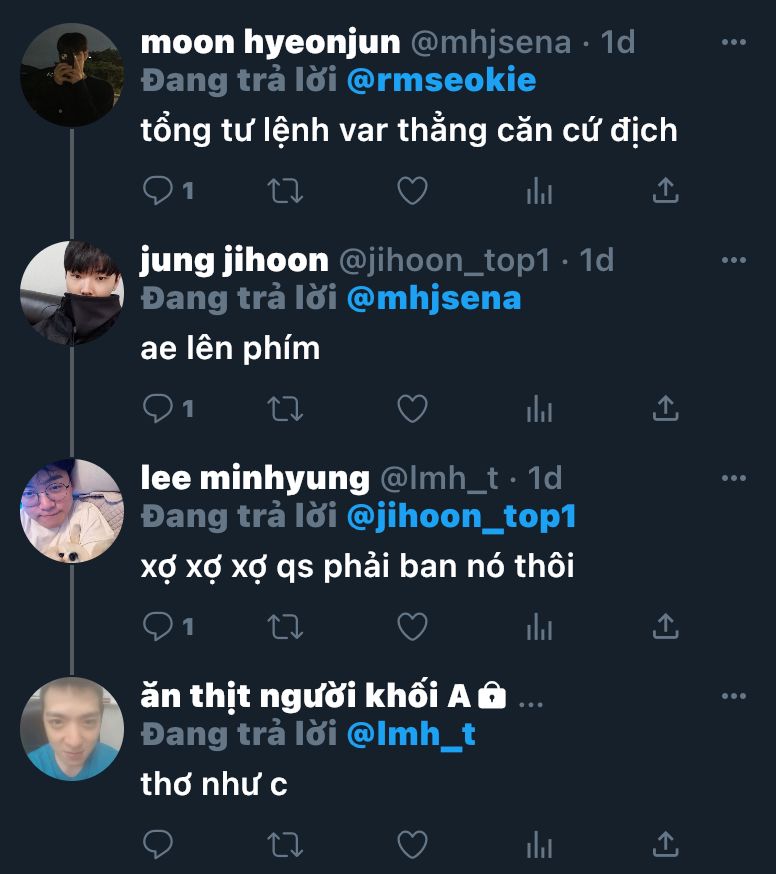View analytics for lee minhyung's tweet
This screenshot has width=776, height=874.
click(539, 626)
